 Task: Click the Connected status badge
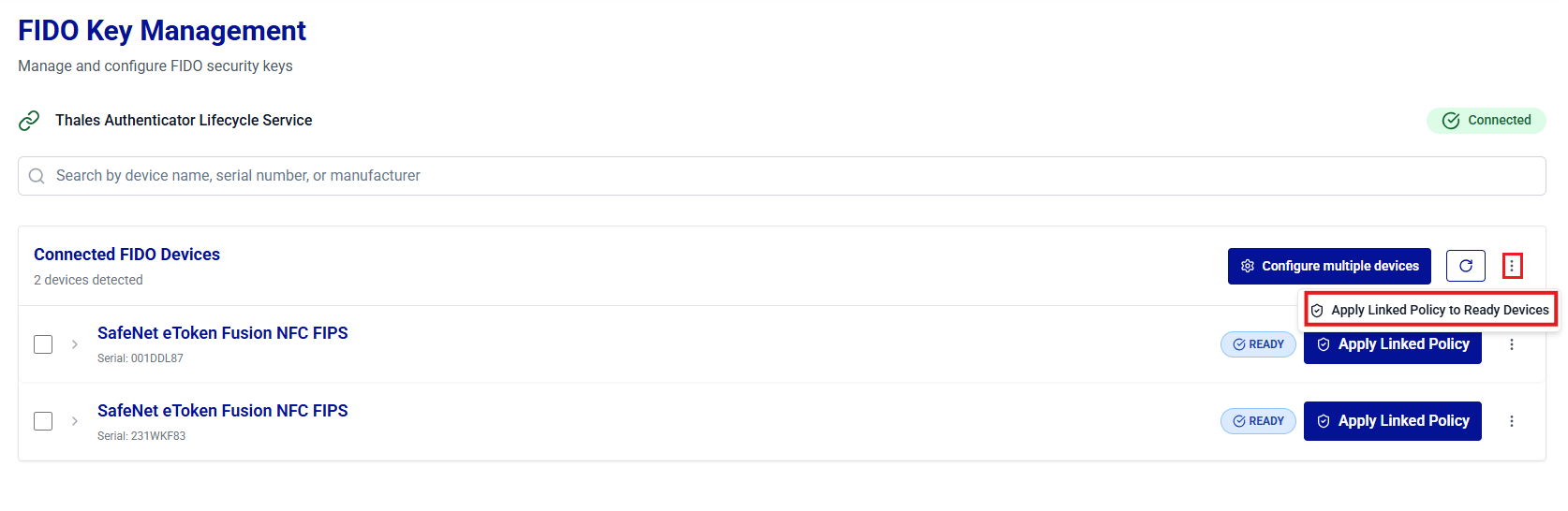tap(1486, 121)
